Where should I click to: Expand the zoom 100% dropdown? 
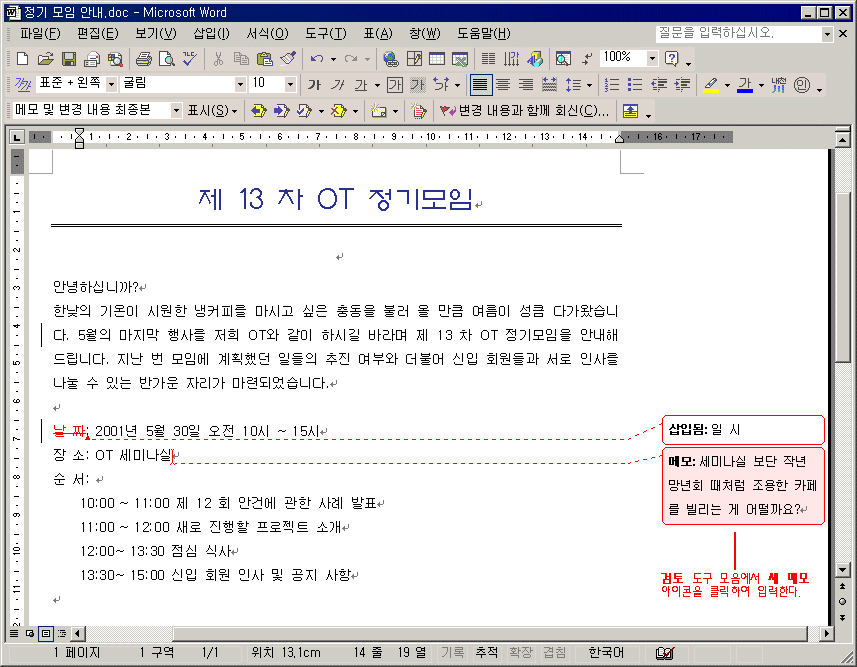click(x=652, y=59)
